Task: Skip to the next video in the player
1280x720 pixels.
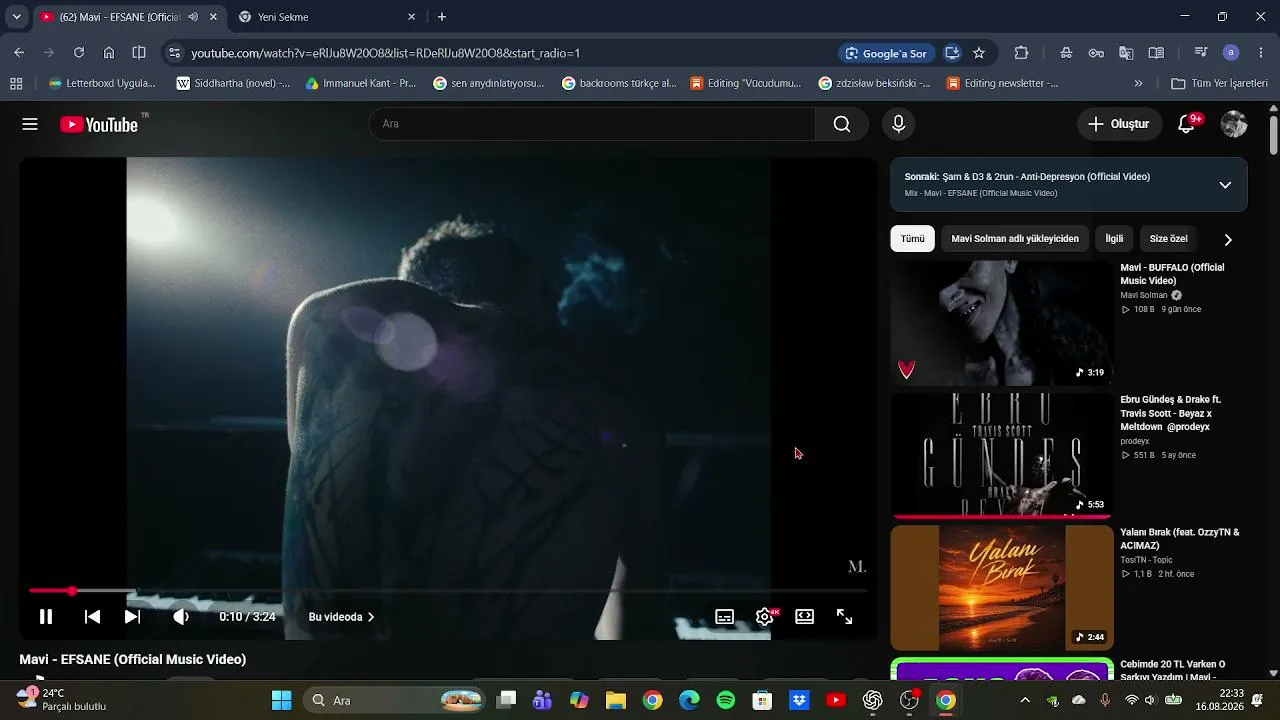Action: (132, 617)
